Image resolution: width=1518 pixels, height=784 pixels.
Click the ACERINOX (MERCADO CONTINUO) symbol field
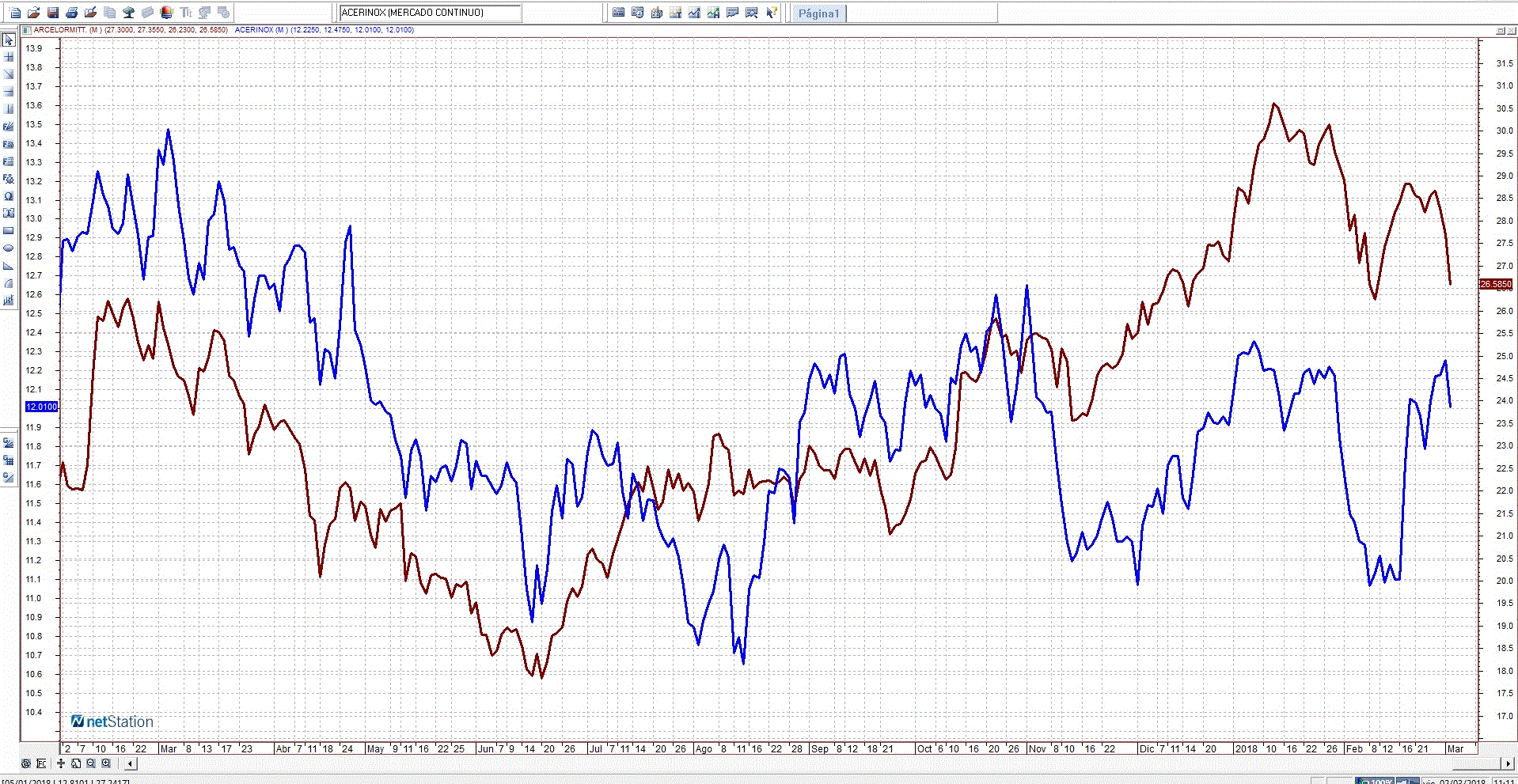pos(431,13)
